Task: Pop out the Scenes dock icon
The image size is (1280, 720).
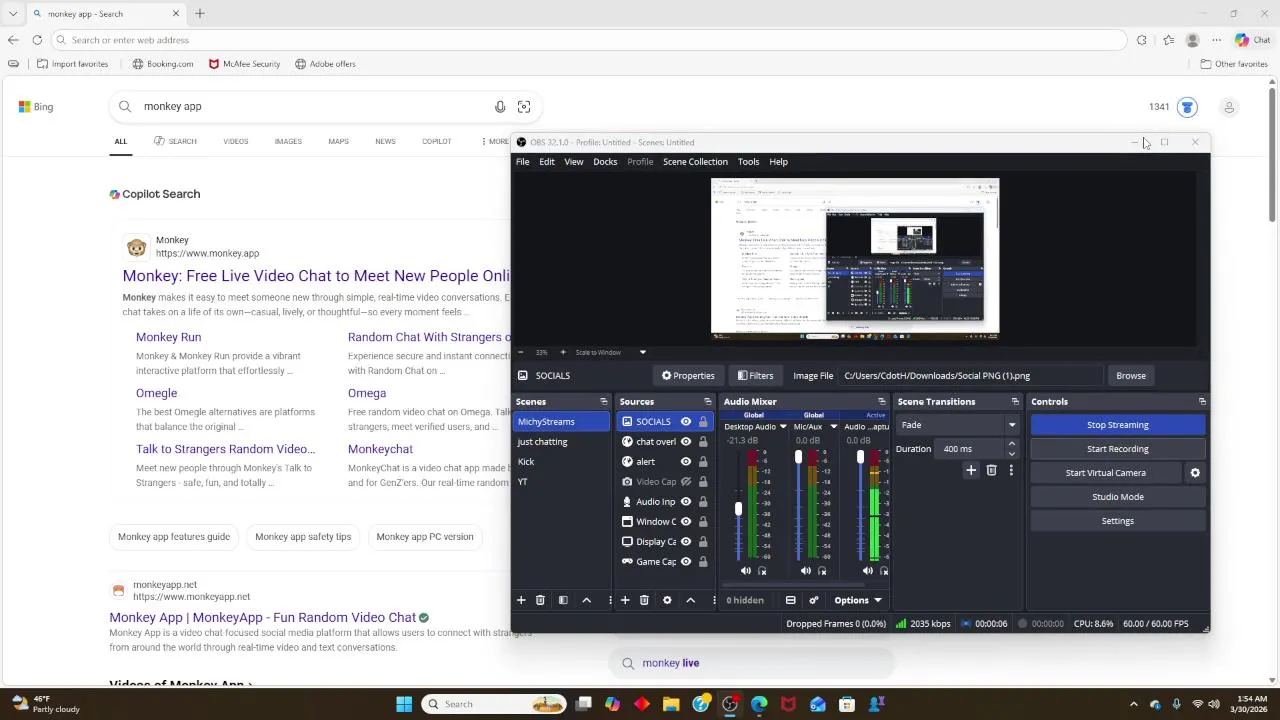Action: tap(603, 402)
